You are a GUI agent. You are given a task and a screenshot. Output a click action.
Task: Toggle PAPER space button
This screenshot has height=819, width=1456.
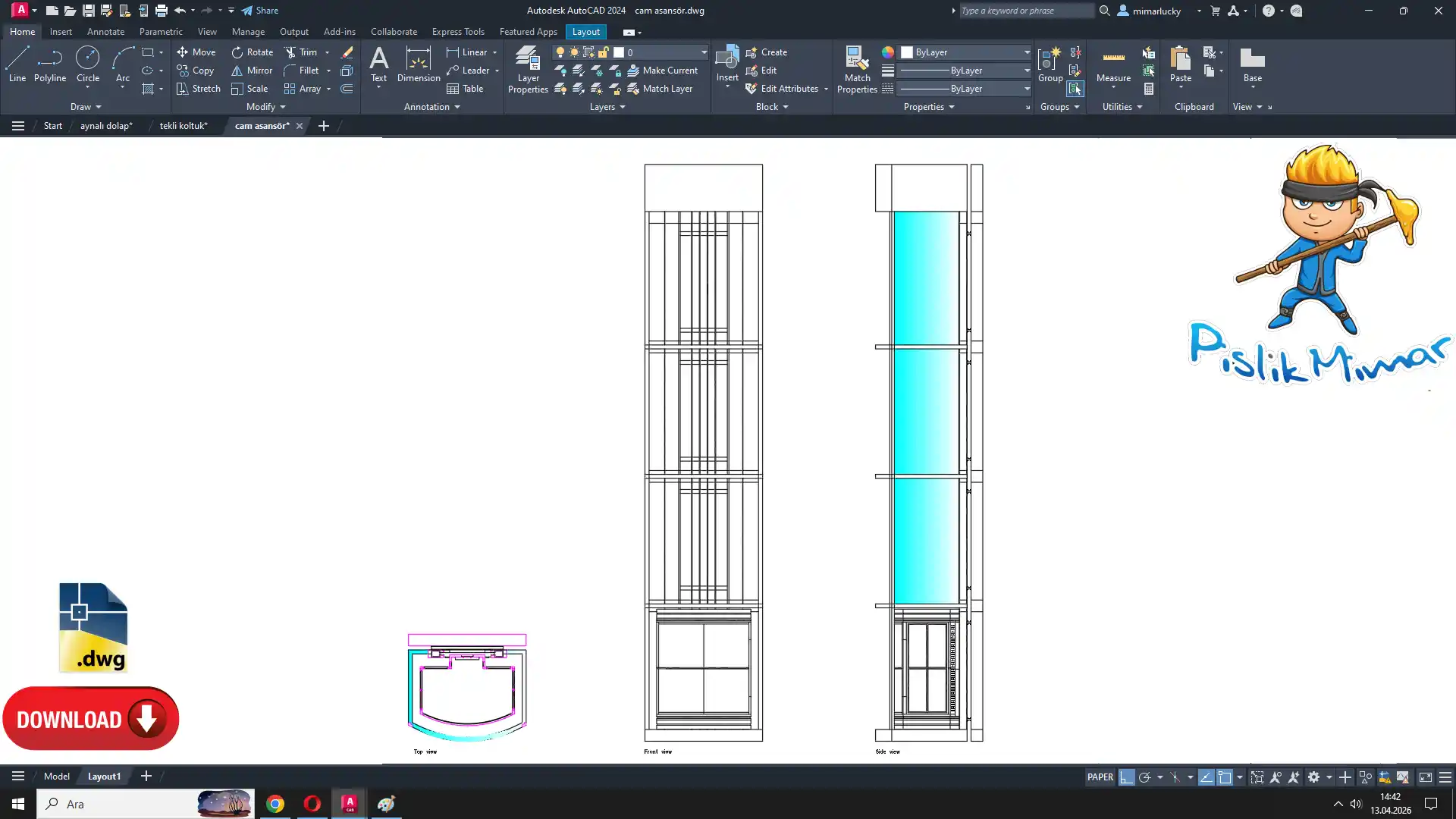tap(1100, 777)
